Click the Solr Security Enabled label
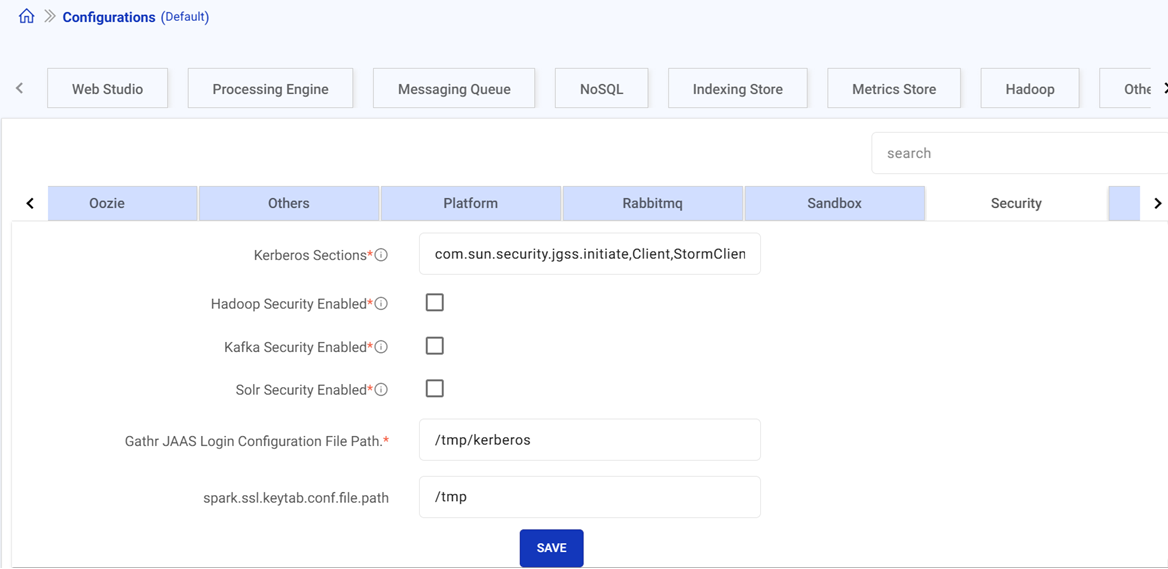Screen dimensions: 1168x569 303,390
